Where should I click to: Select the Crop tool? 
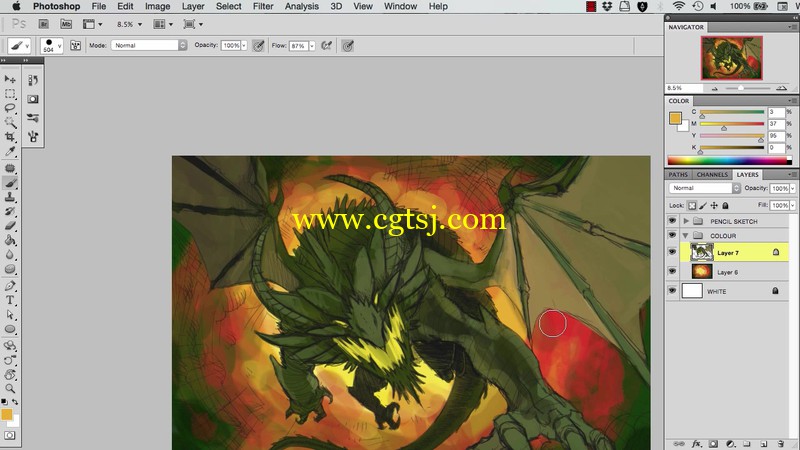[10, 137]
